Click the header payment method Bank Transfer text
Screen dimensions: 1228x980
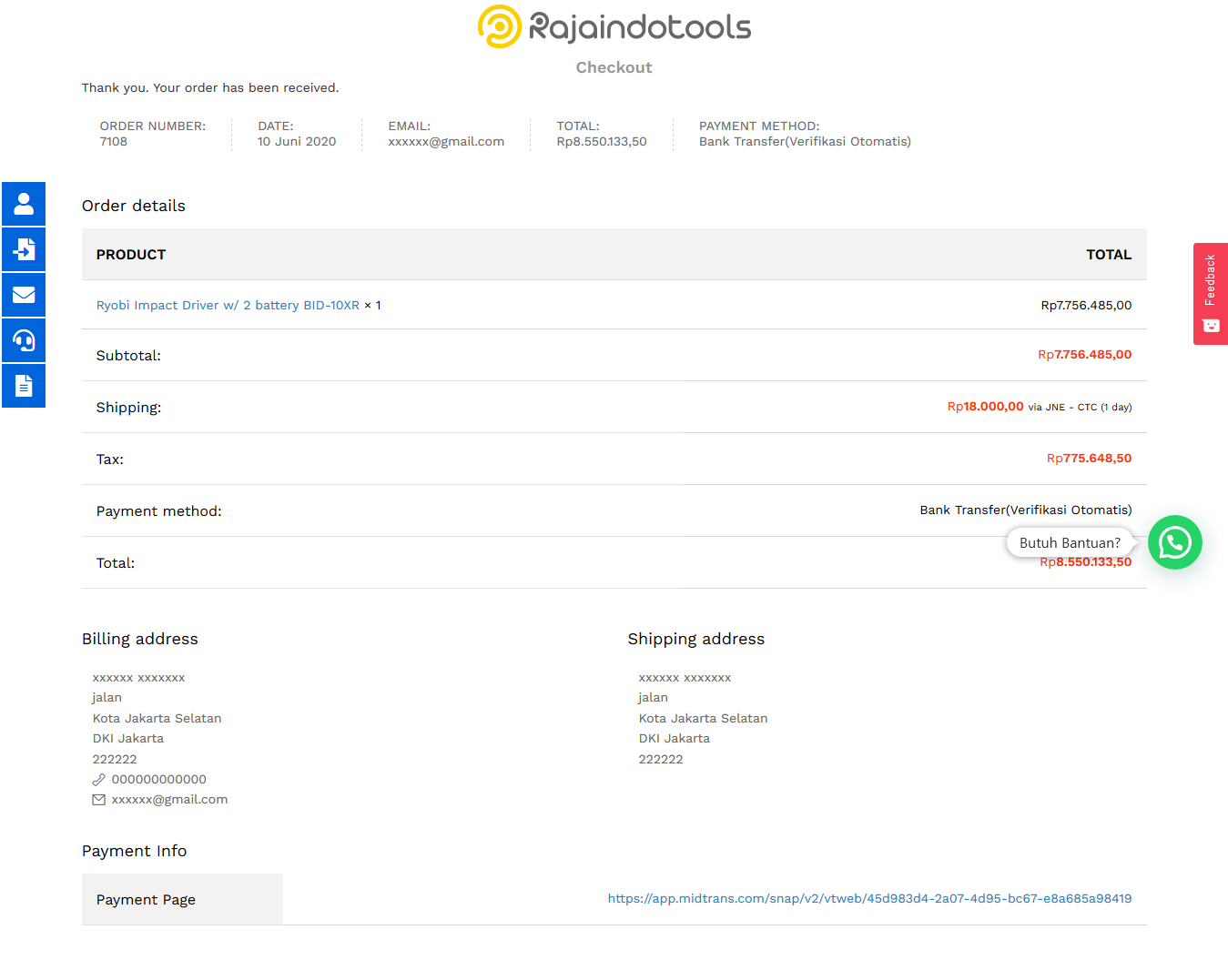tap(805, 141)
